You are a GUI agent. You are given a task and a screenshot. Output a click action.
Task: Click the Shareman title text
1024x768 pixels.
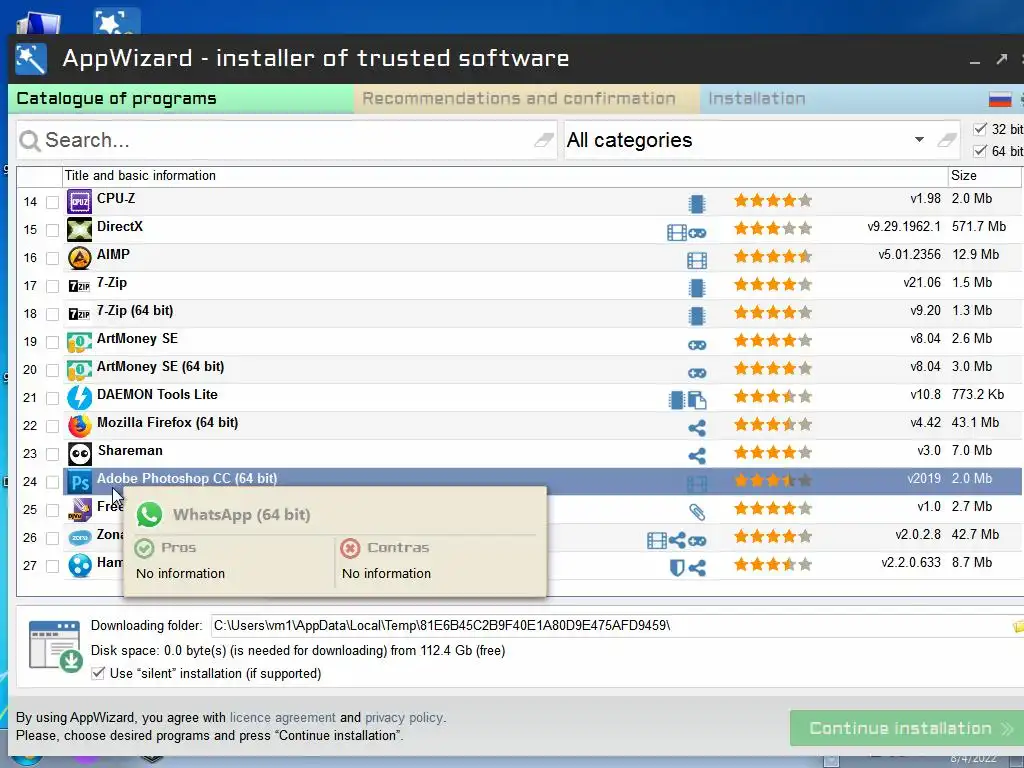tap(130, 451)
